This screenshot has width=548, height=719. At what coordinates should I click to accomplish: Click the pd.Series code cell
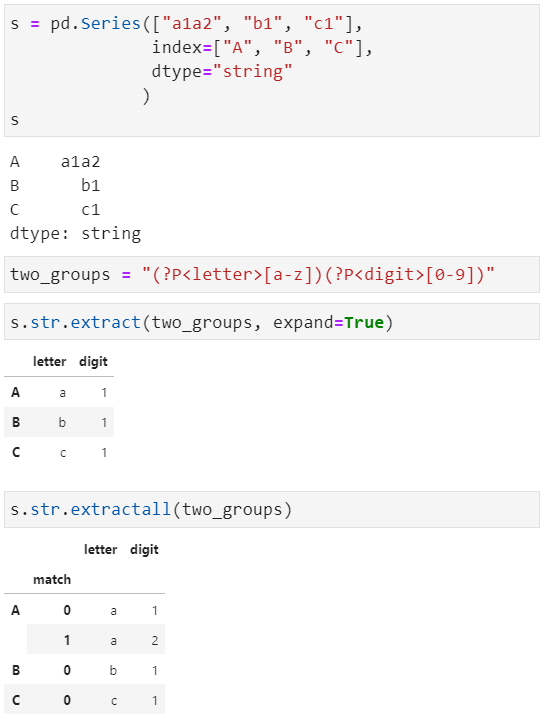pos(272,71)
